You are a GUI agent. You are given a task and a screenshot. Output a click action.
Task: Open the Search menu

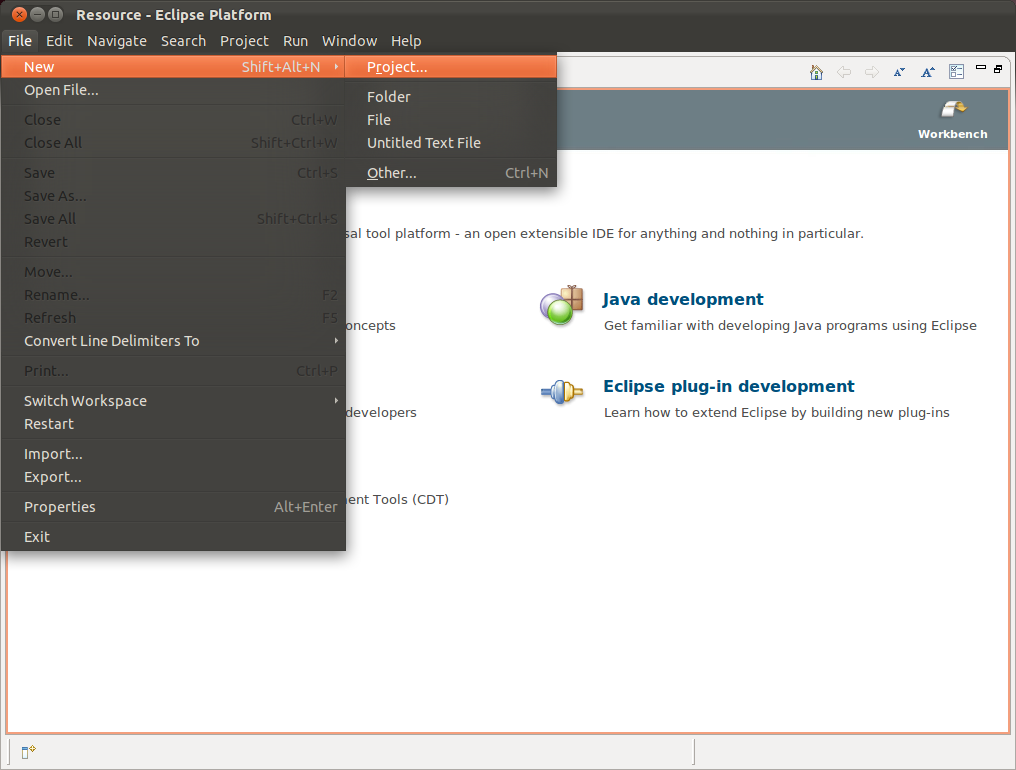[x=183, y=41]
